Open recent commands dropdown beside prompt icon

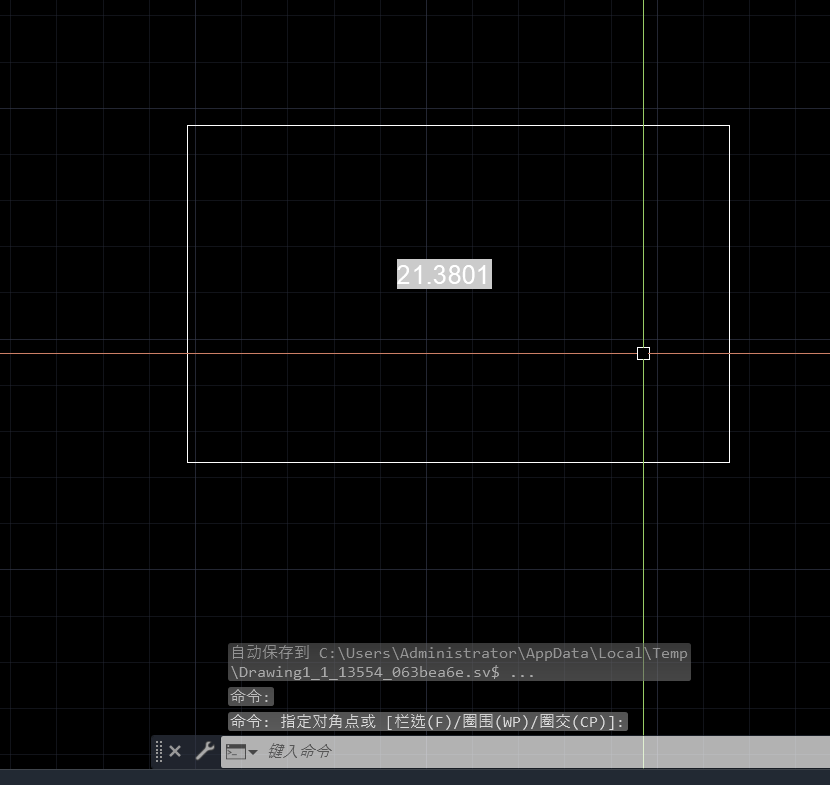click(253, 752)
